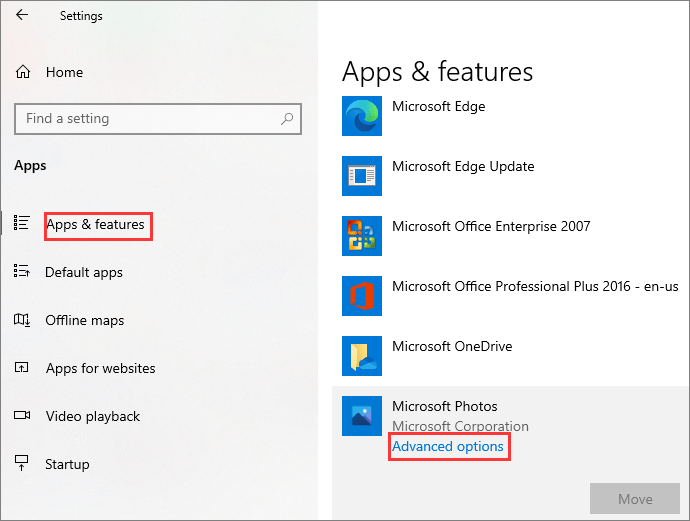Open Startup apps settings
Image resolution: width=690 pixels, height=521 pixels.
click(x=67, y=464)
